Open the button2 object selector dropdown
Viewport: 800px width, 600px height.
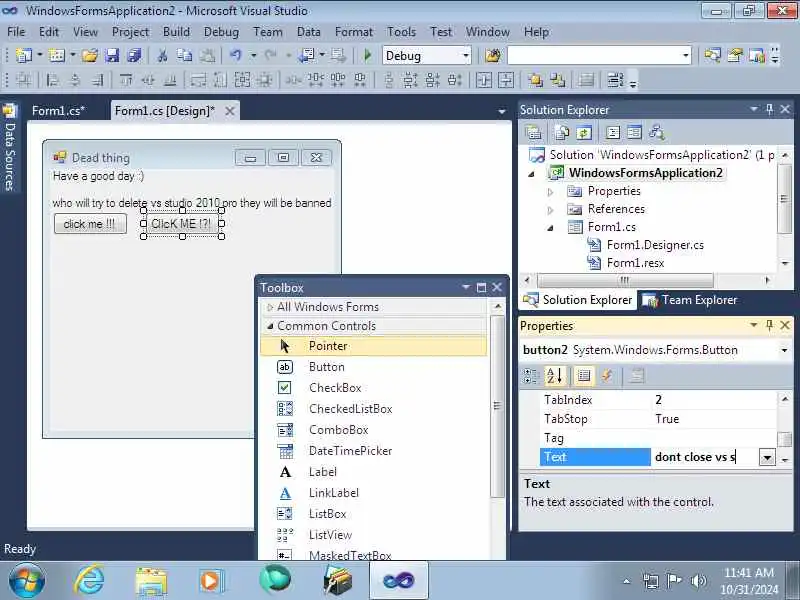[x=784, y=350]
